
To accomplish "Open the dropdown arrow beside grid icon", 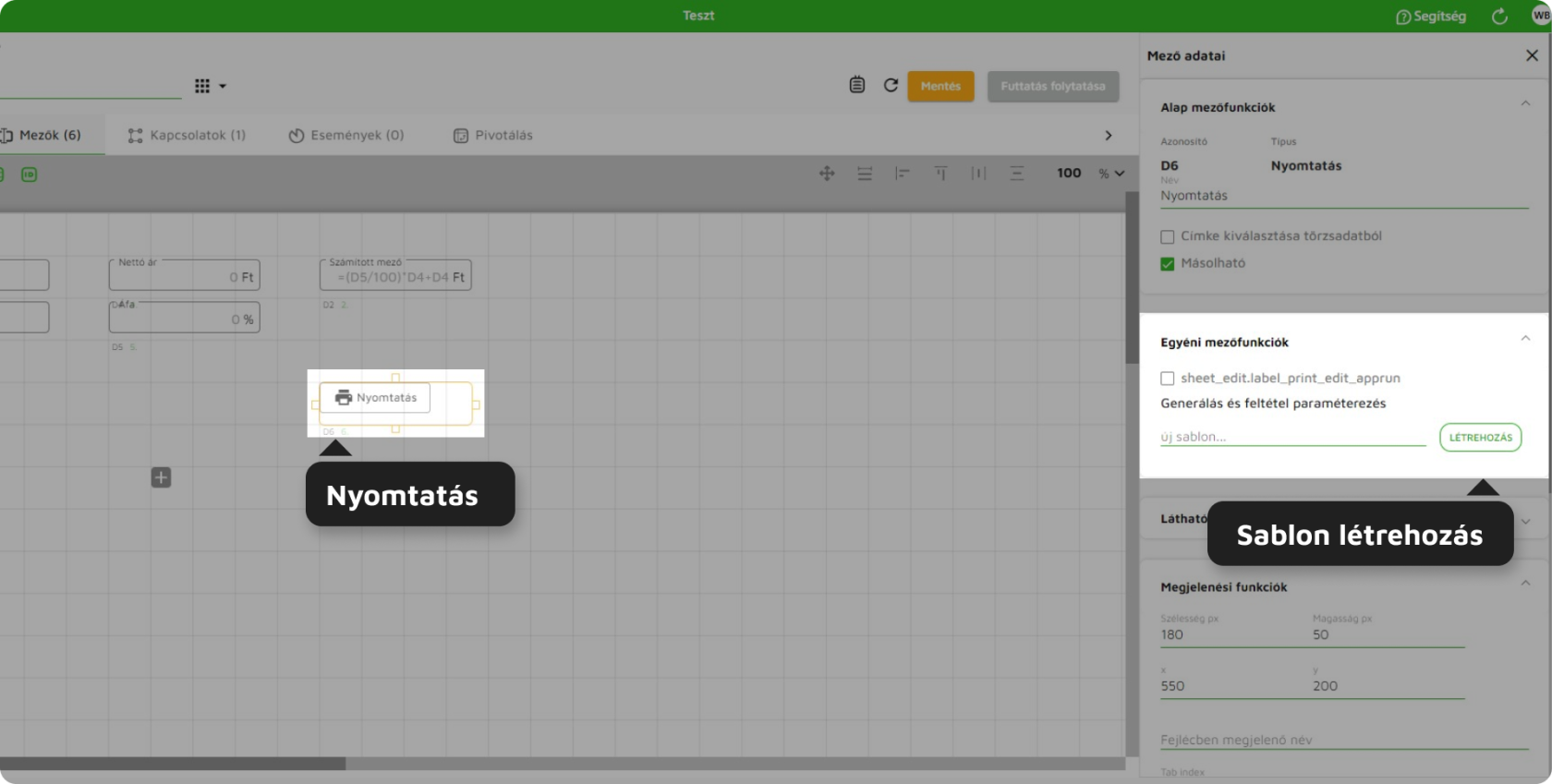I will tap(223, 86).
